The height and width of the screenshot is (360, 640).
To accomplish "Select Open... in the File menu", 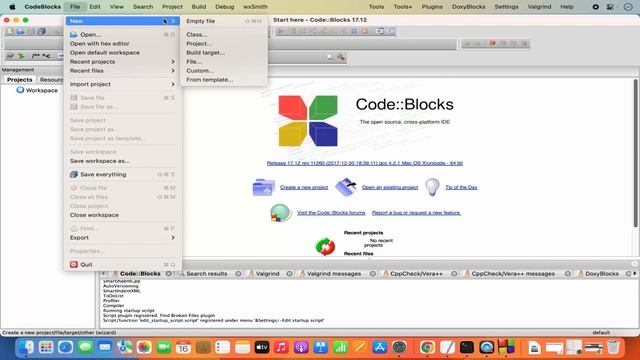I will coord(122,35).
